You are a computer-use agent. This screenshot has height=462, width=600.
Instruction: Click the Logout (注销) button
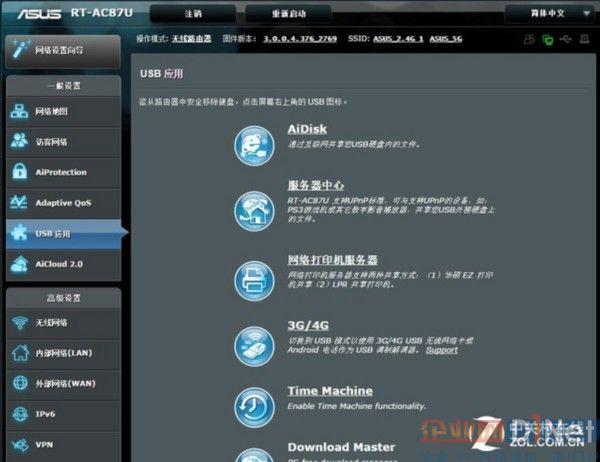pos(193,14)
